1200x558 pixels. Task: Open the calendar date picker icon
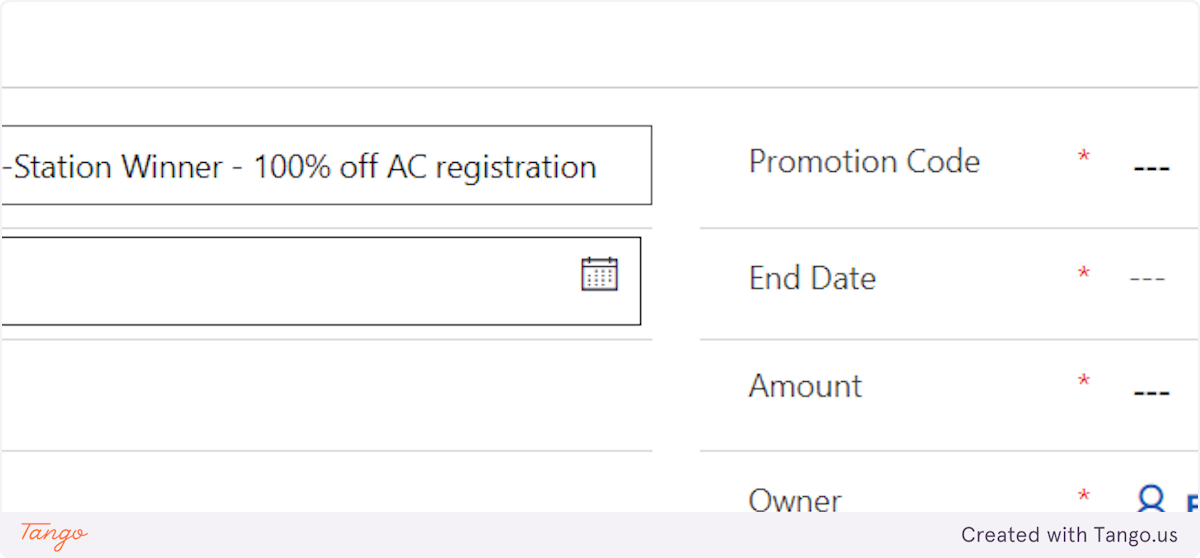[x=599, y=274]
